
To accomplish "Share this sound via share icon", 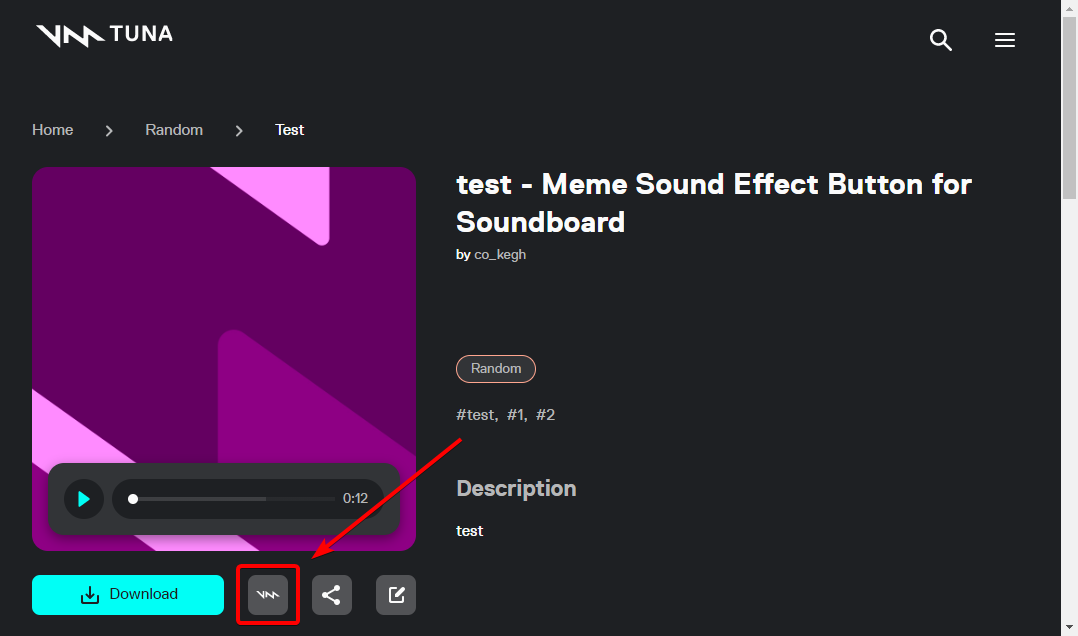I will (331, 595).
